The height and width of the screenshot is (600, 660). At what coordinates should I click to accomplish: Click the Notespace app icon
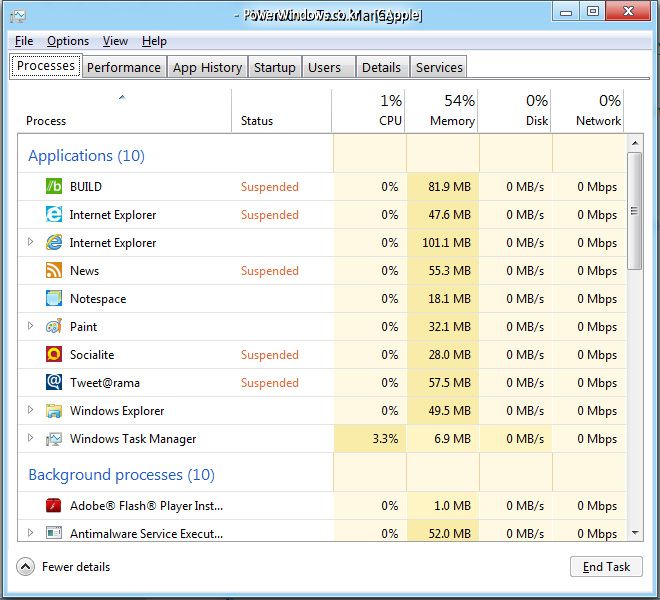pyautogui.click(x=54, y=299)
